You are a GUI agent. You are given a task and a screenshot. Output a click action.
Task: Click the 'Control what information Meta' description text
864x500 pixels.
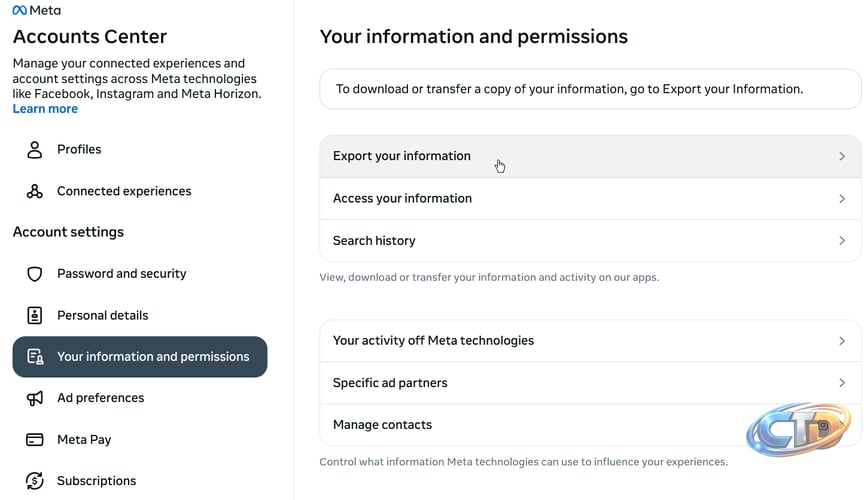[x=523, y=462]
